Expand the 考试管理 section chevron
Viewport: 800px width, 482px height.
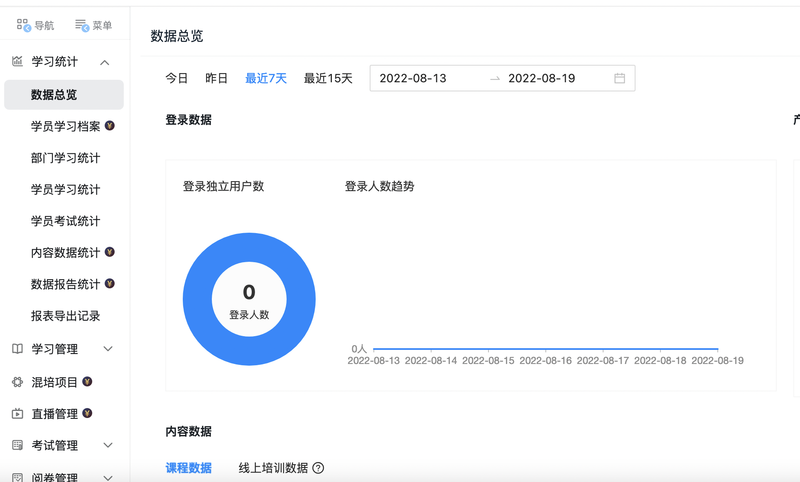(x=108, y=445)
